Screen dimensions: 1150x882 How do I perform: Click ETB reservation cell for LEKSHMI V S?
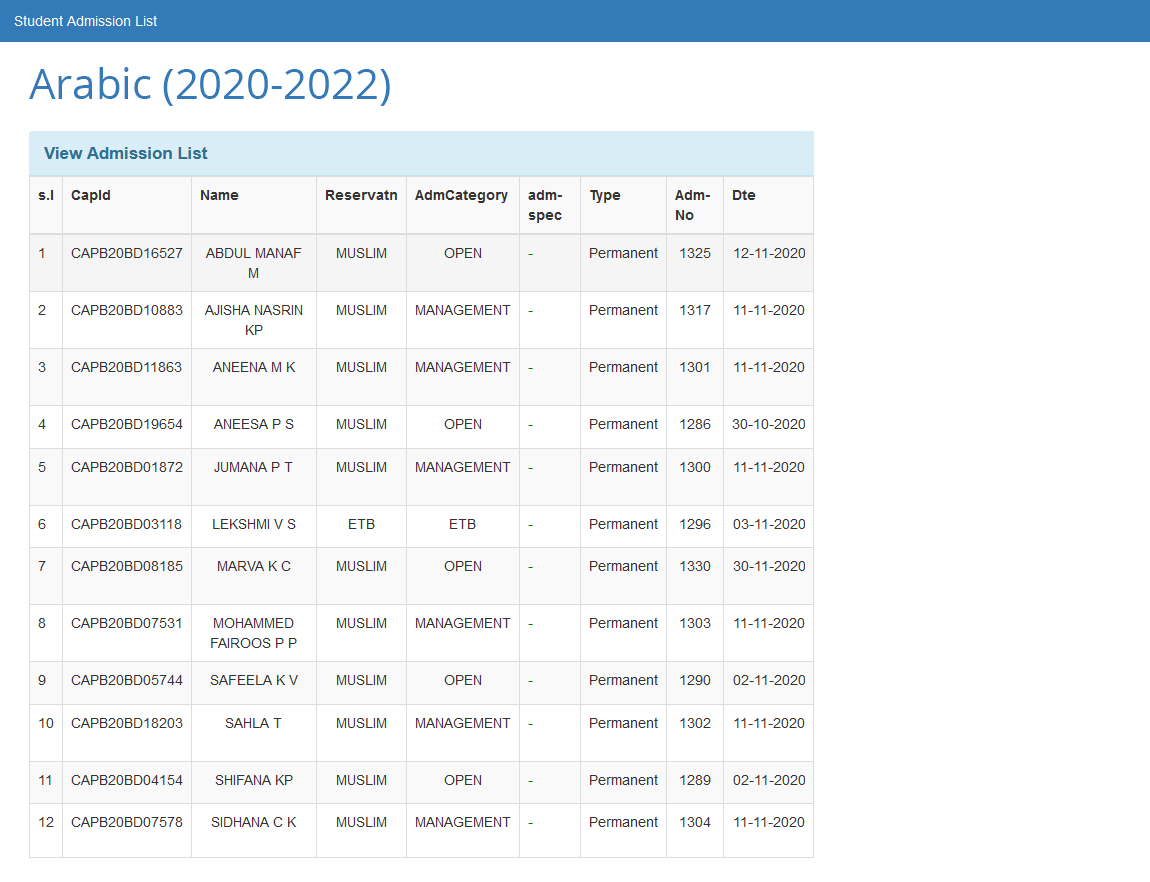361,524
